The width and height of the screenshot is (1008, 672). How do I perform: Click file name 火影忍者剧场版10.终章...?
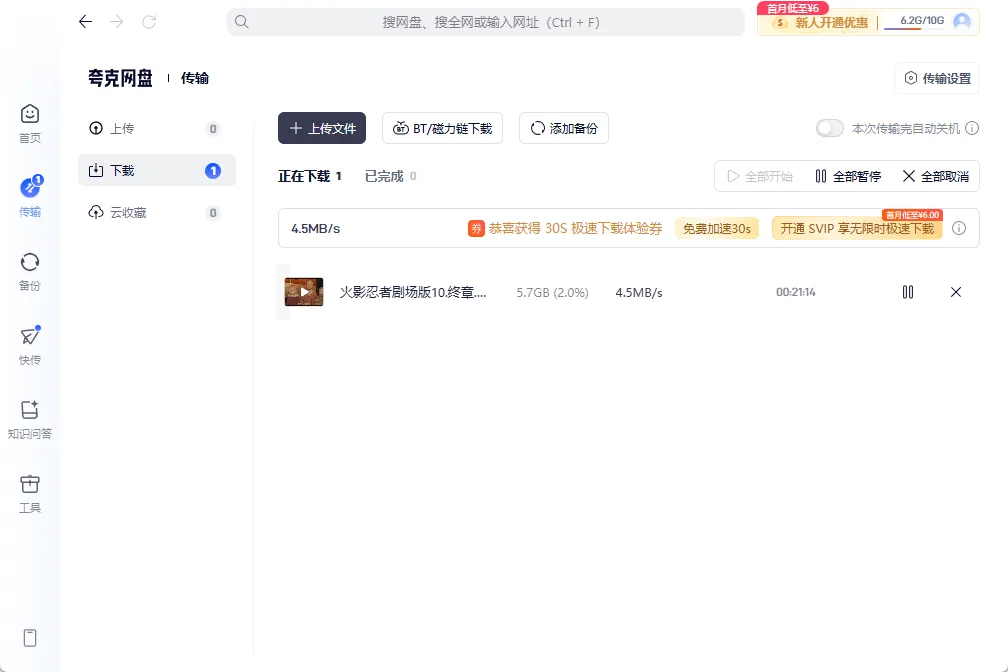tap(413, 293)
